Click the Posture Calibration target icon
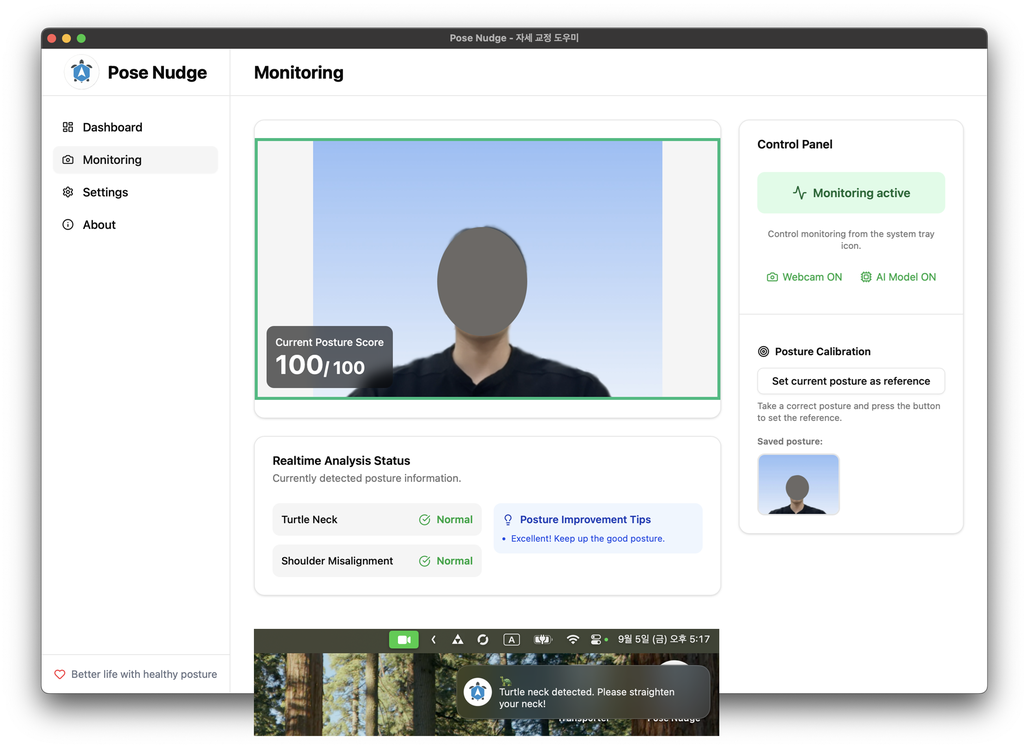The image size is (1024, 748). tap(764, 352)
